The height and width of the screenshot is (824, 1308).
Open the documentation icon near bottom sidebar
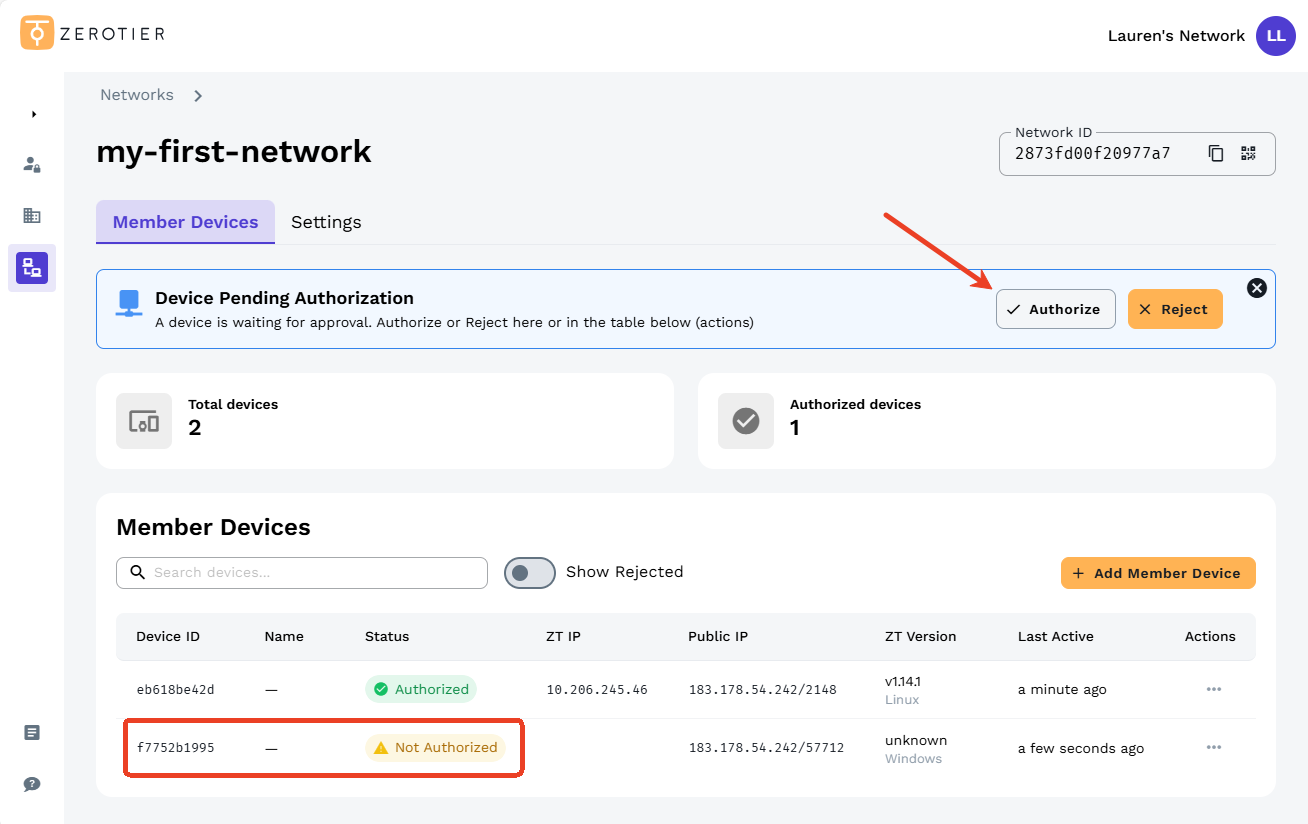tap(31, 732)
